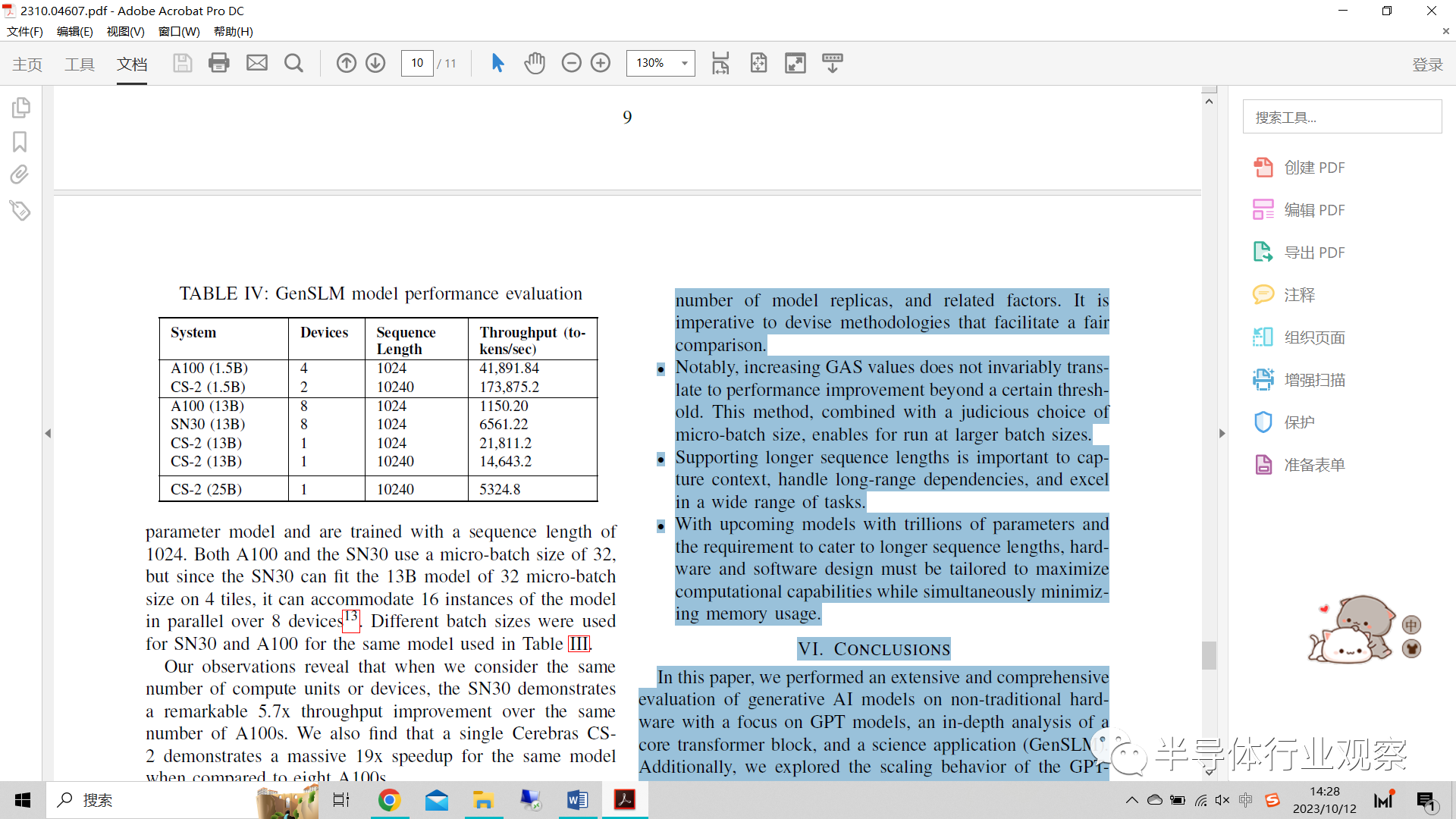Open the tags panel icon

pyautogui.click(x=20, y=210)
